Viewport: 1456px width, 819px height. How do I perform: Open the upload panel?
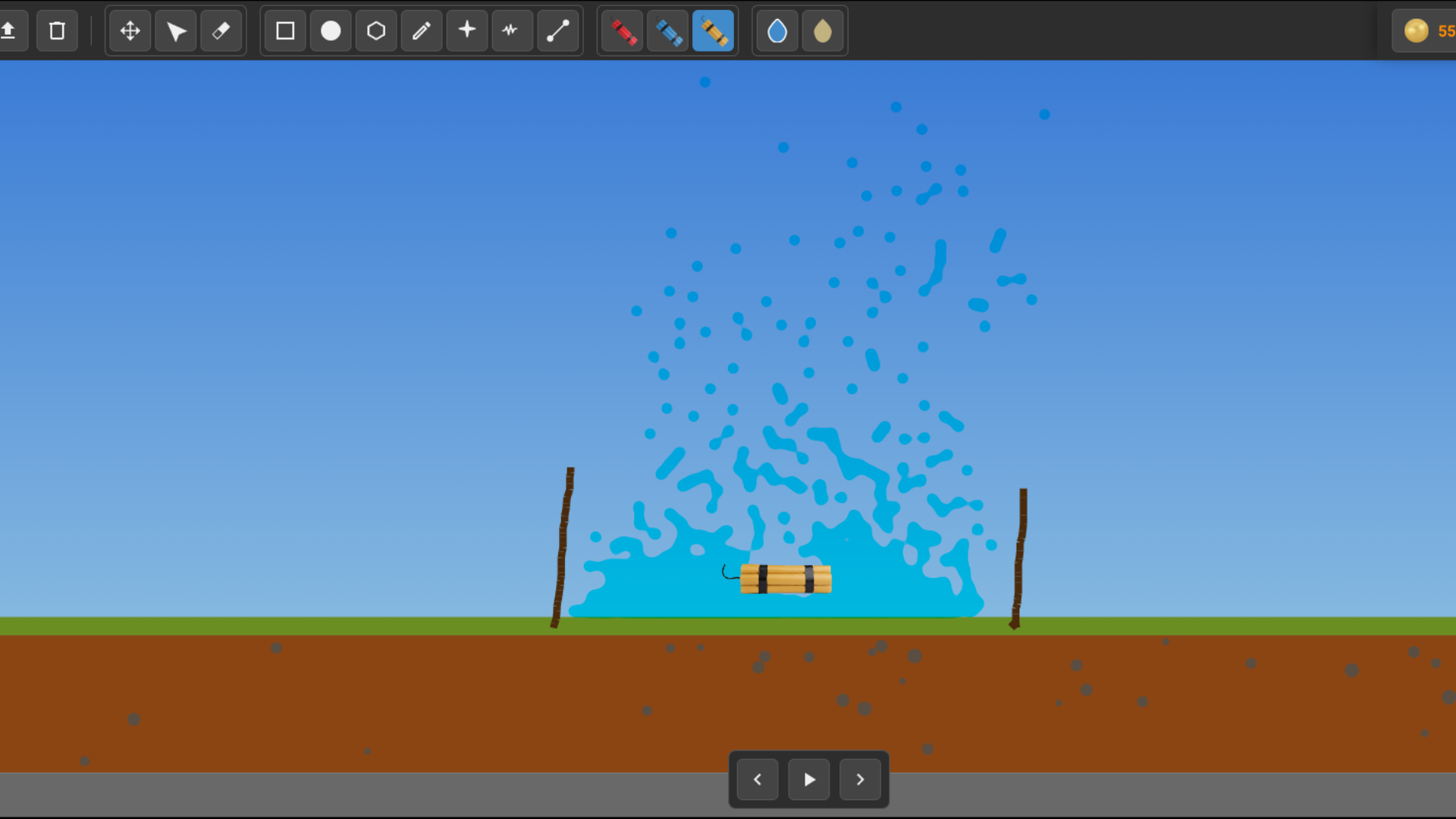coord(10,31)
